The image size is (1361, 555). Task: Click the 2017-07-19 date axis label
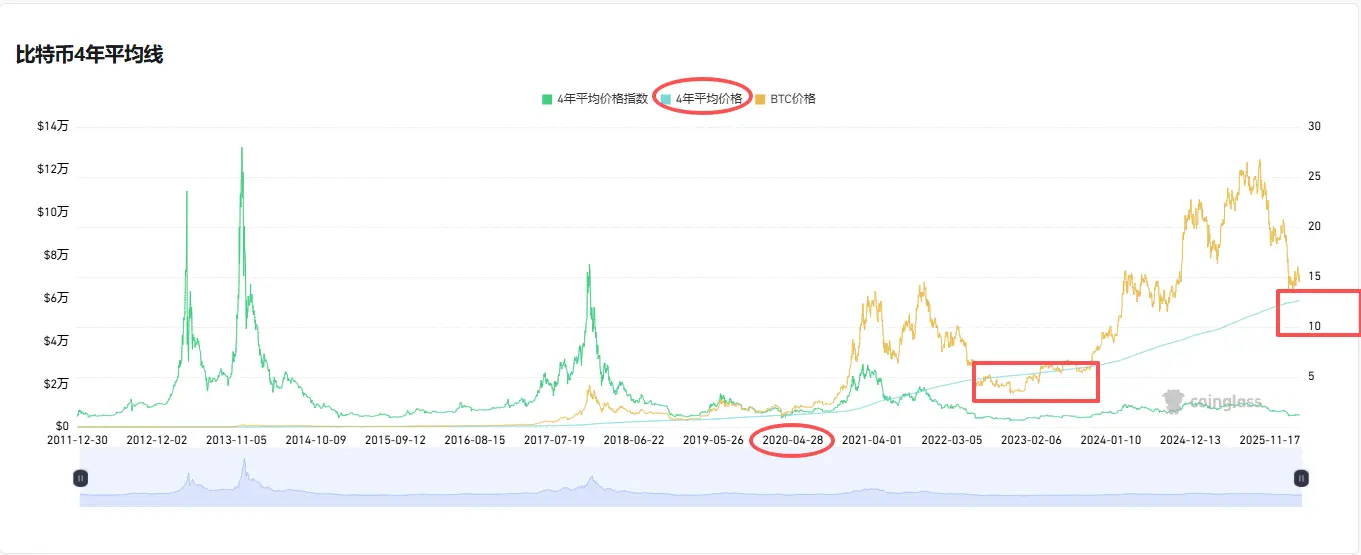point(554,439)
